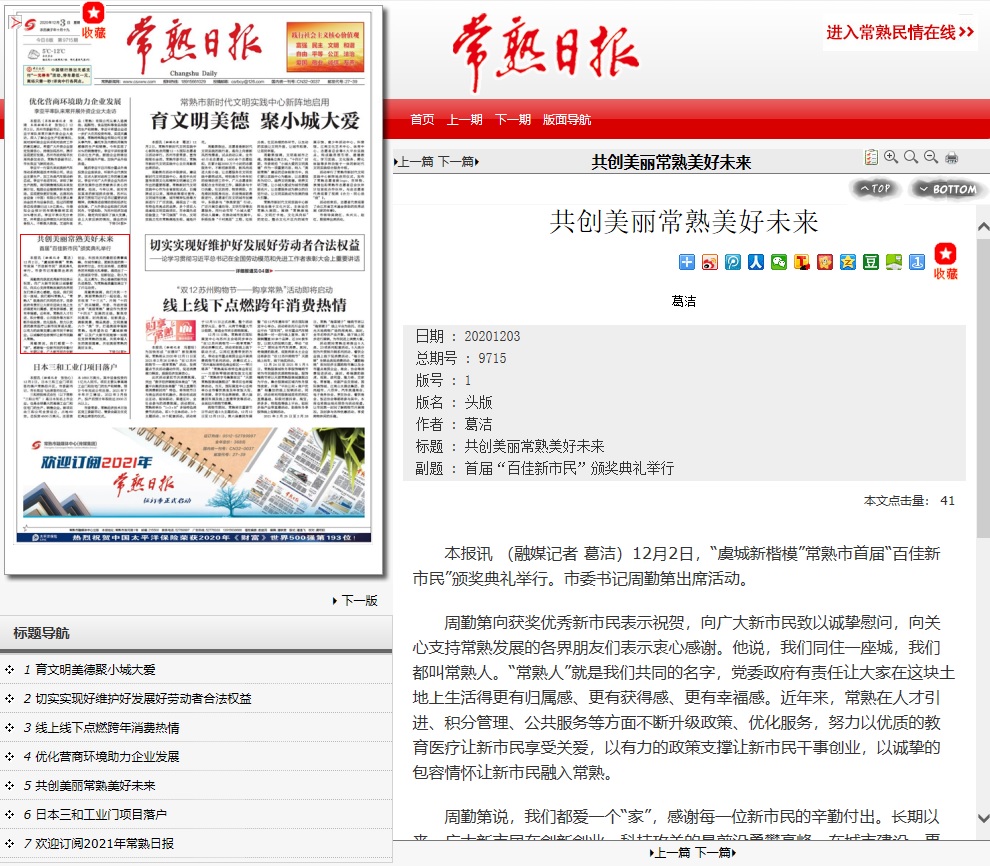Open article 2 切实实现好维护好发展好劳动者合法权益
The image size is (990, 866).
143,699
